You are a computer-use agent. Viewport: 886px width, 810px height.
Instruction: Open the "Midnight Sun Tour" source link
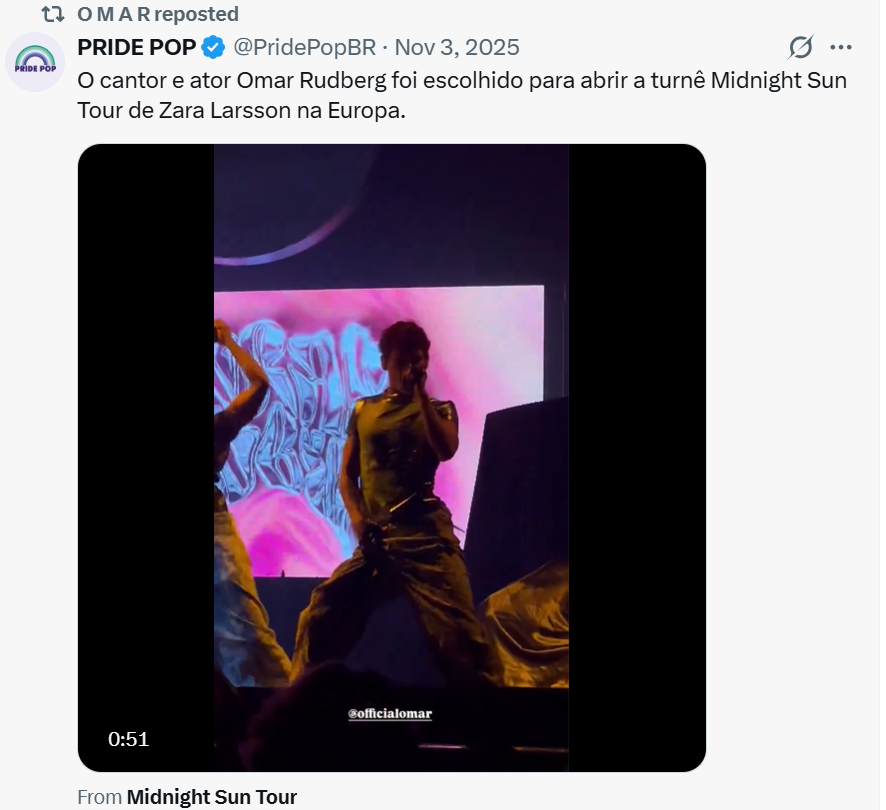pyautogui.click(x=212, y=797)
